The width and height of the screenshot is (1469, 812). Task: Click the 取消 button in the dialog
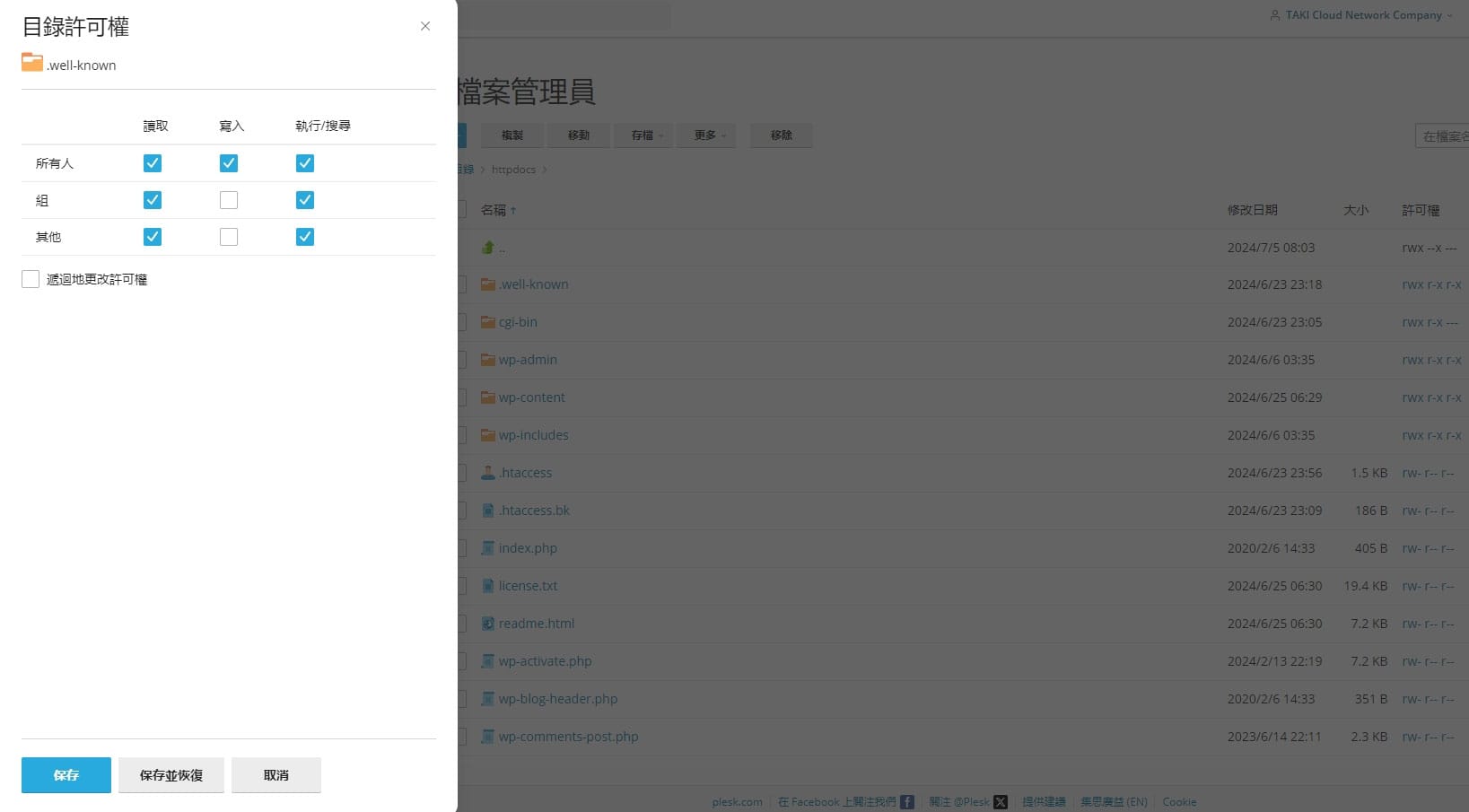(x=275, y=774)
